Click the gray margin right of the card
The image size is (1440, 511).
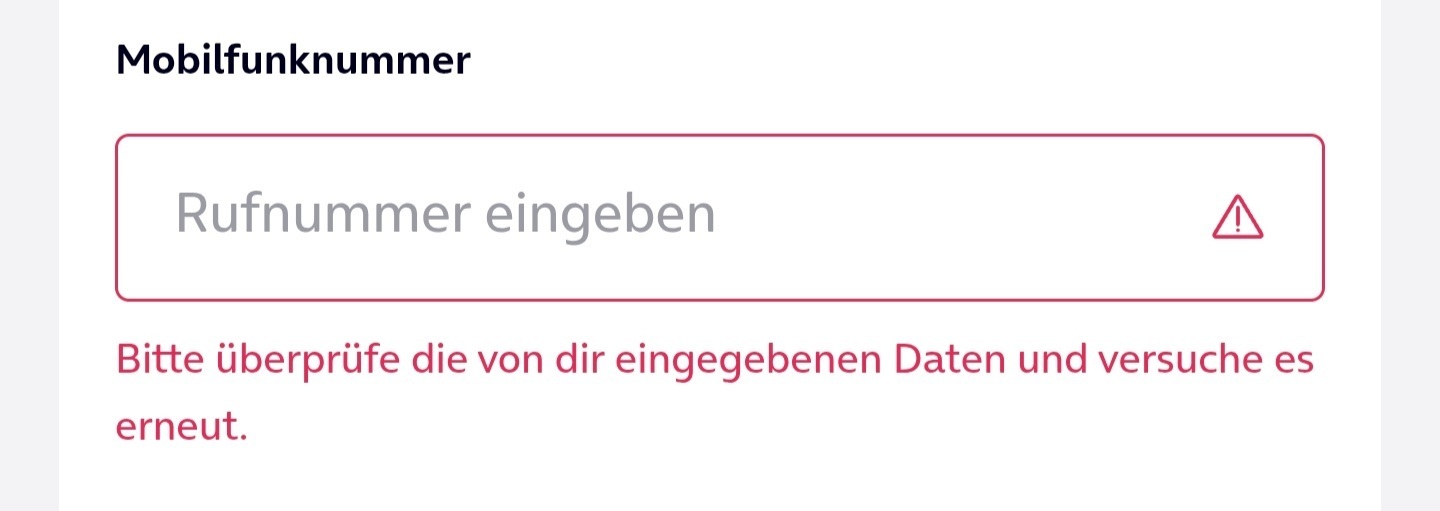click(x=1410, y=255)
